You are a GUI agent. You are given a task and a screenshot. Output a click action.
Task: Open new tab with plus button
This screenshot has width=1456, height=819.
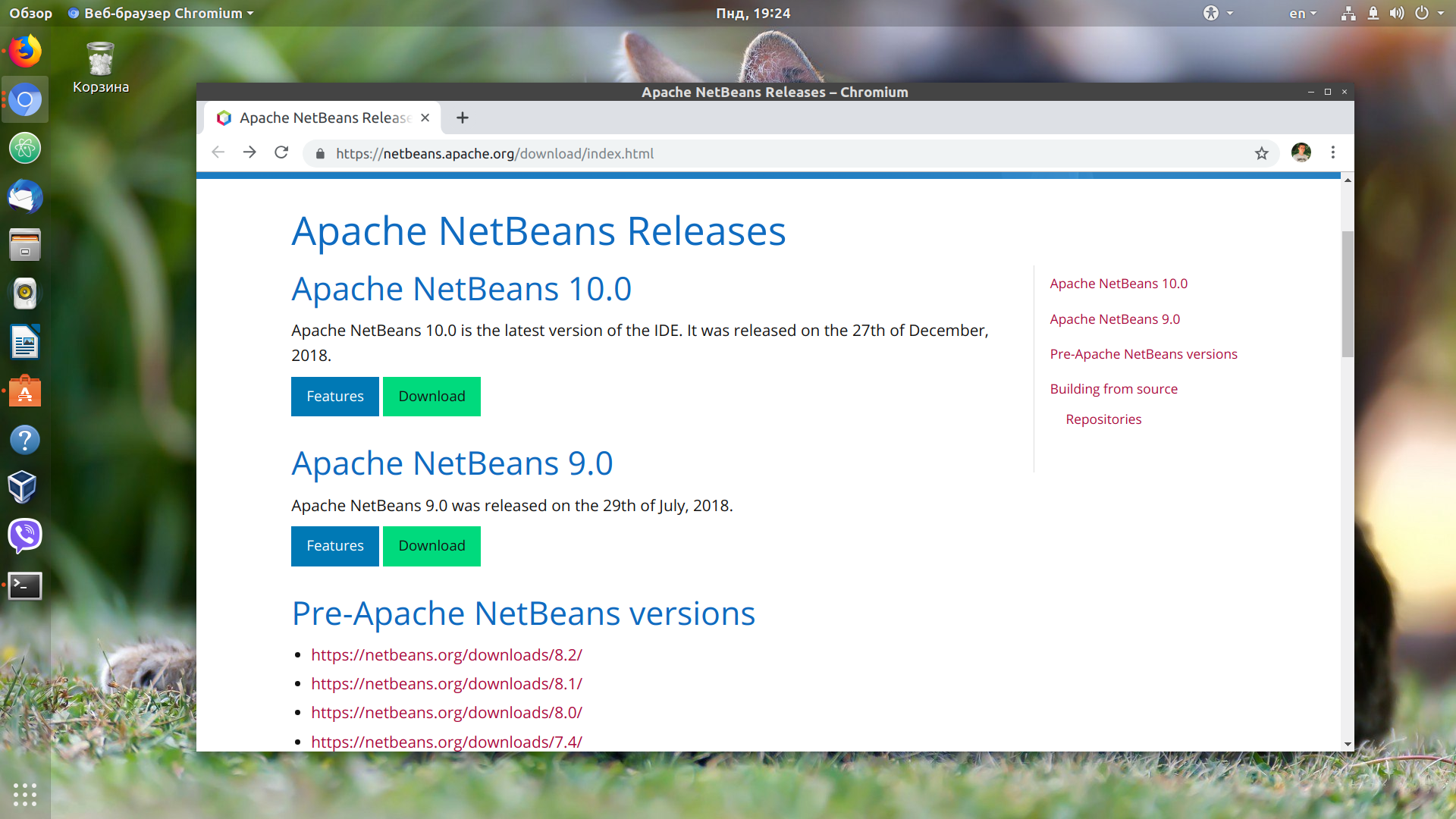pyautogui.click(x=463, y=118)
